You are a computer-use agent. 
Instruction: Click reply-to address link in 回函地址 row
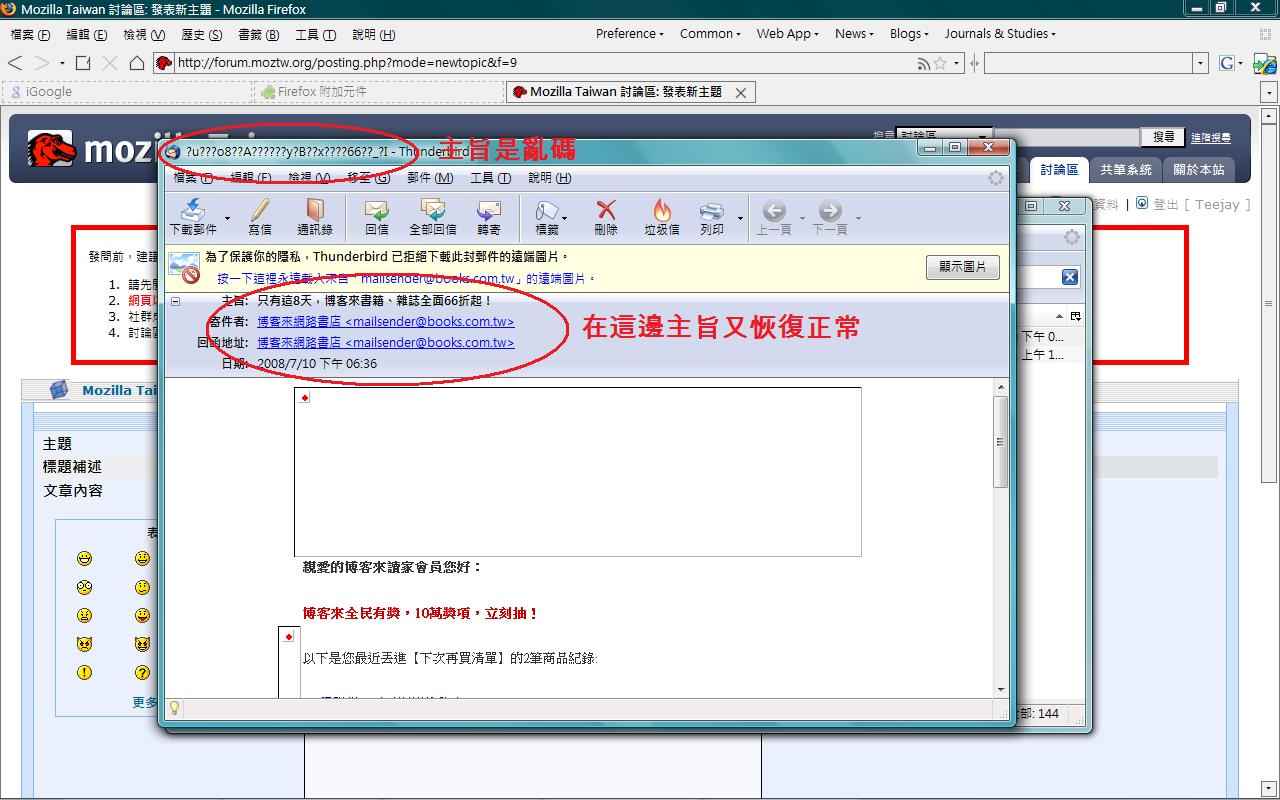pos(386,342)
